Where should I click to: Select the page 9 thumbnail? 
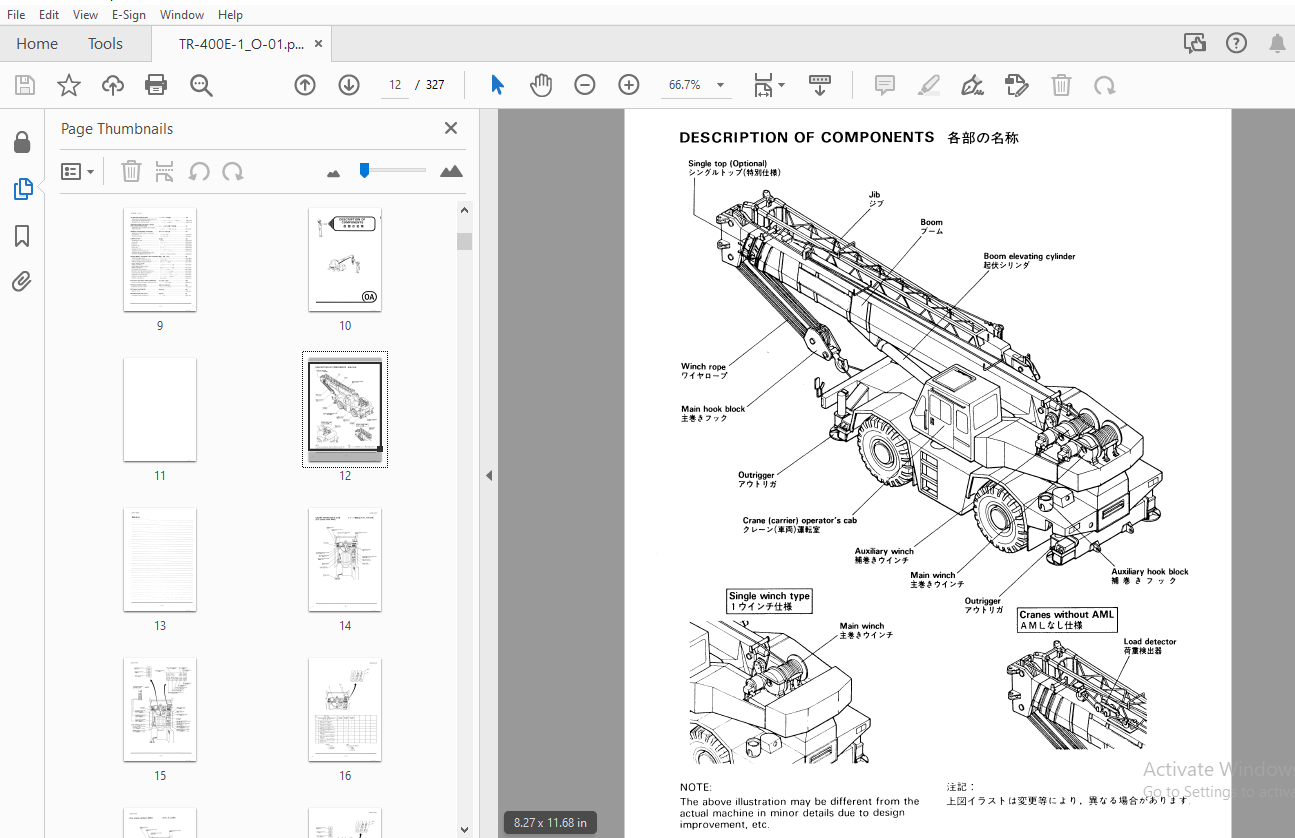[160, 260]
